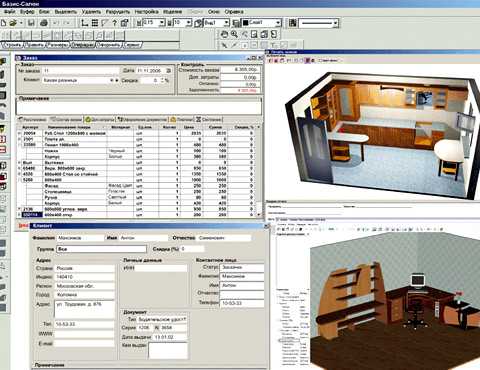Screen dimensions: 480x370
Task: Click the new document icon in toolbar
Action: 4,23
